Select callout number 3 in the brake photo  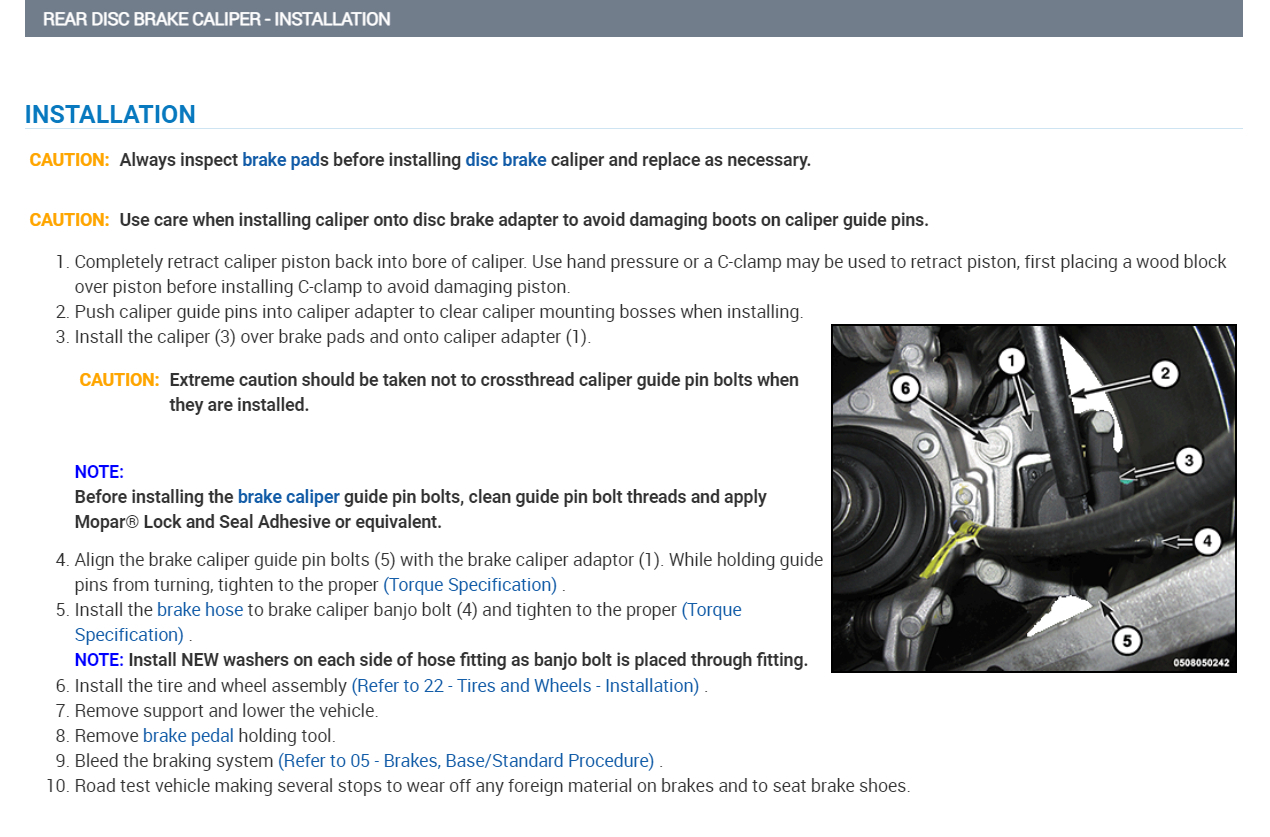[x=1188, y=460]
